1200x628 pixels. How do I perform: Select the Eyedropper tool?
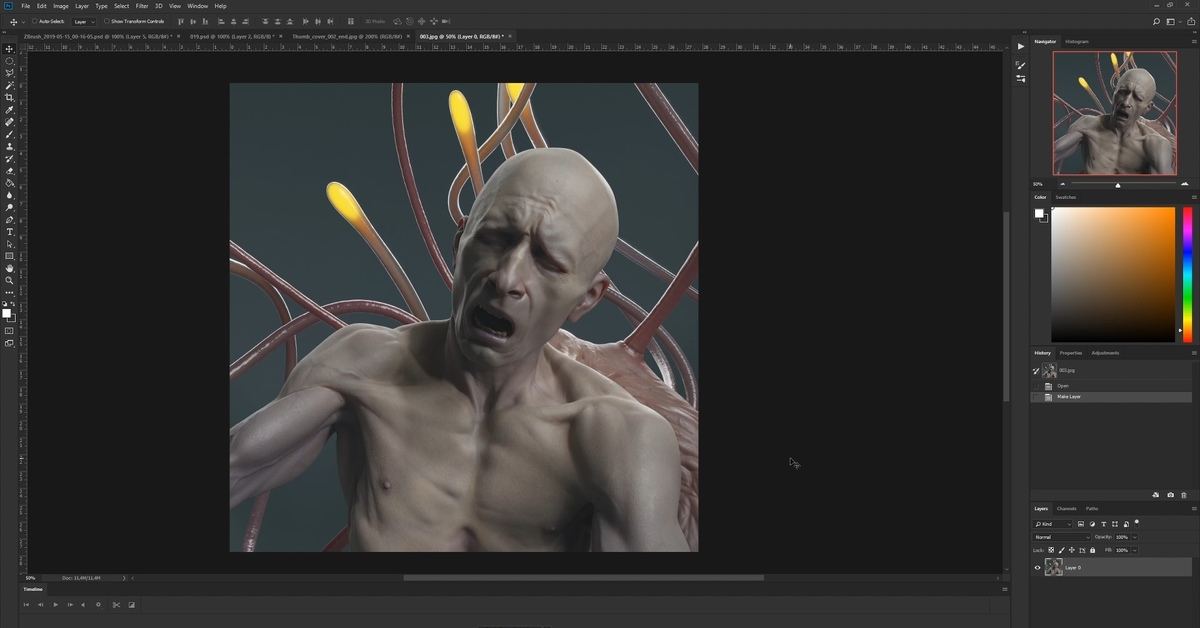click(x=10, y=110)
